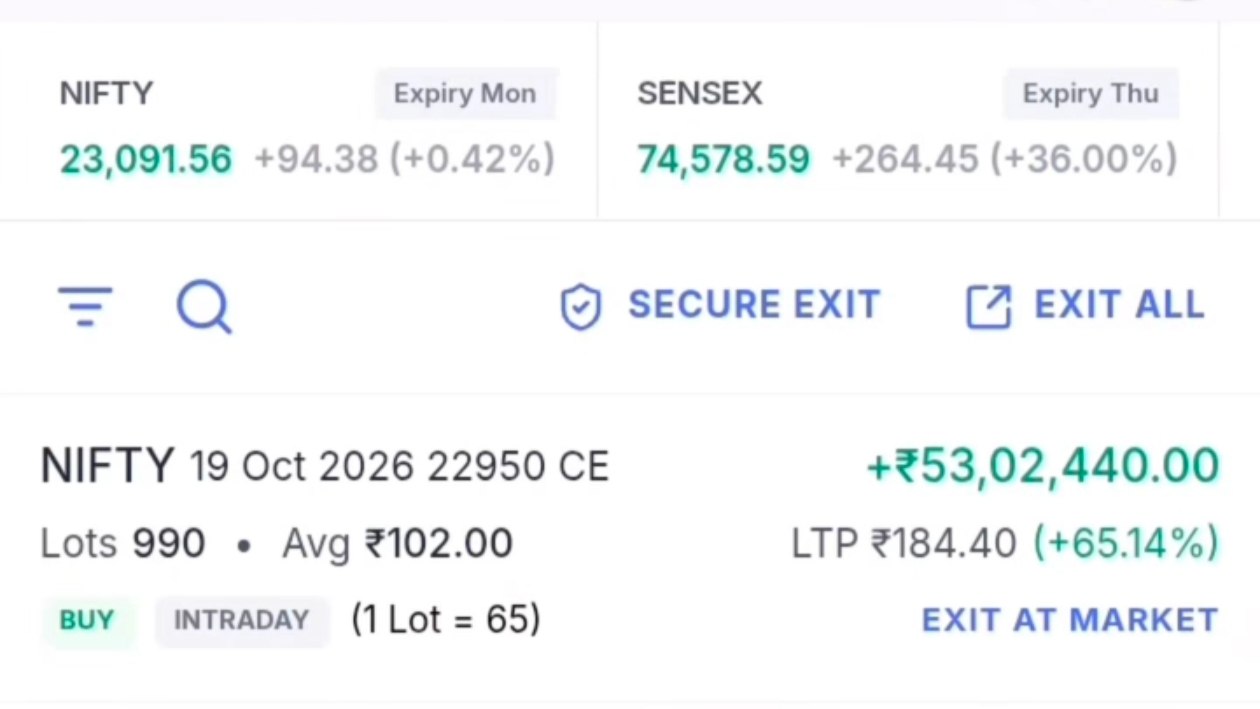
Task: Open the SENSEX index card
Action: (x=908, y=122)
